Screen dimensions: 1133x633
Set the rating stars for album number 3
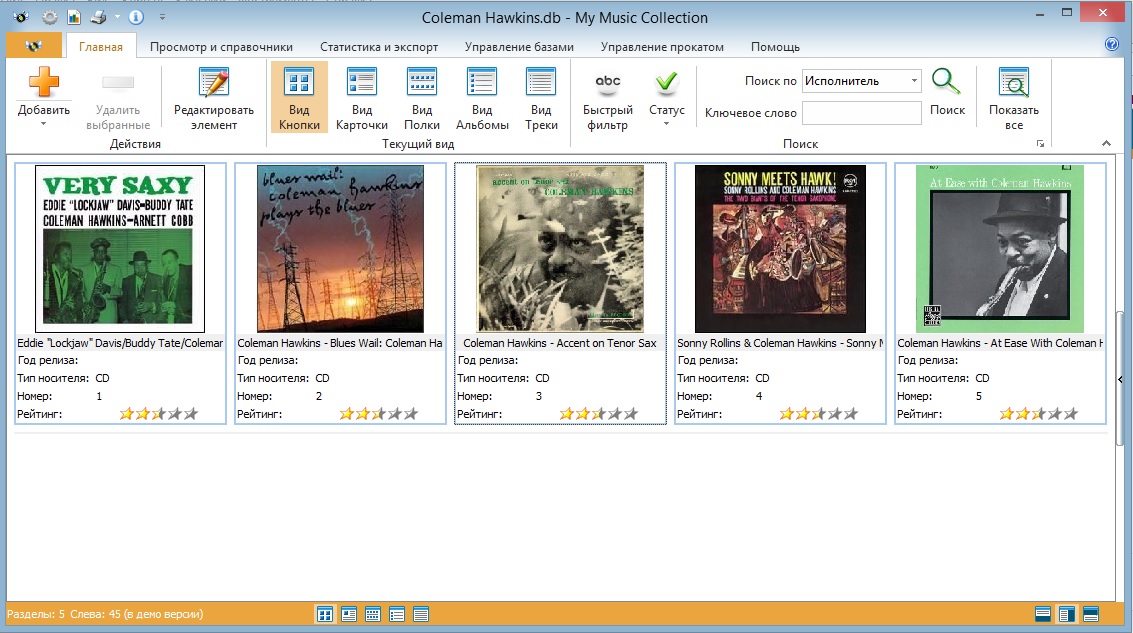(x=599, y=414)
